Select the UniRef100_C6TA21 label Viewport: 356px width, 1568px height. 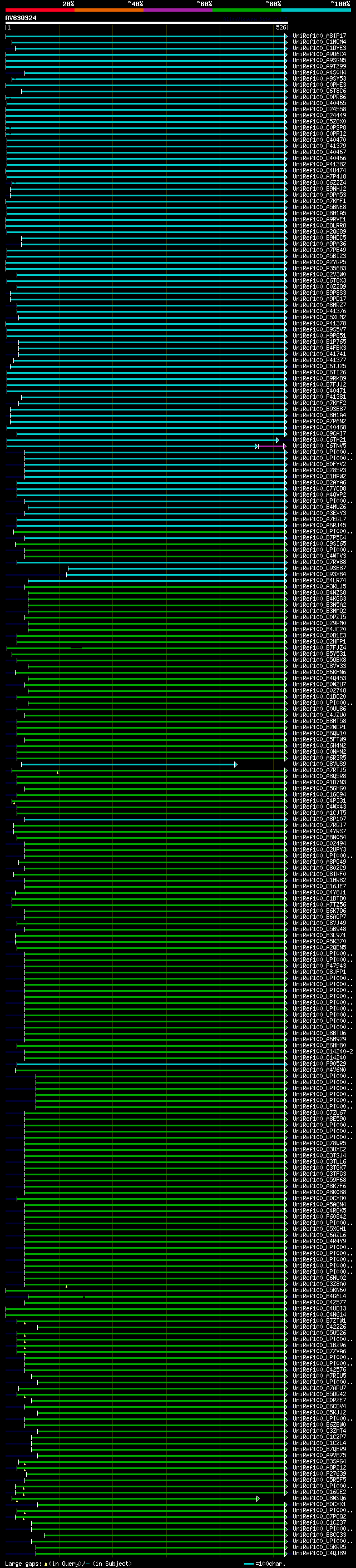click(319, 439)
